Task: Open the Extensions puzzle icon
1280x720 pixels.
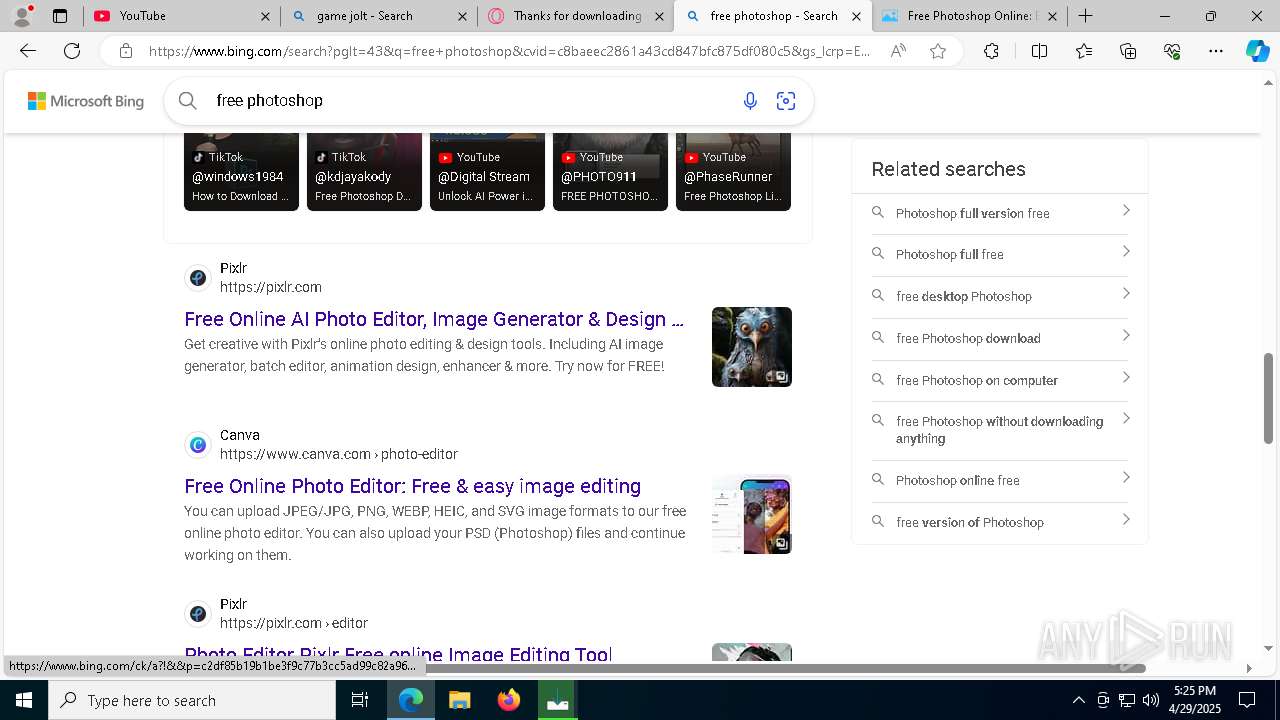Action: pyautogui.click(x=991, y=51)
